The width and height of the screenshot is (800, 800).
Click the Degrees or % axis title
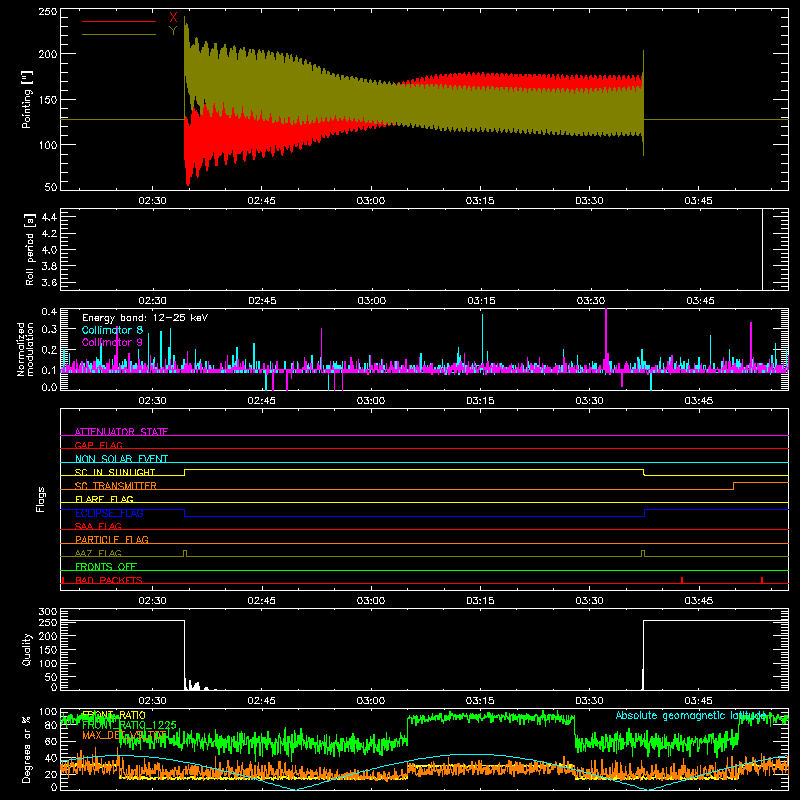tap(27, 749)
